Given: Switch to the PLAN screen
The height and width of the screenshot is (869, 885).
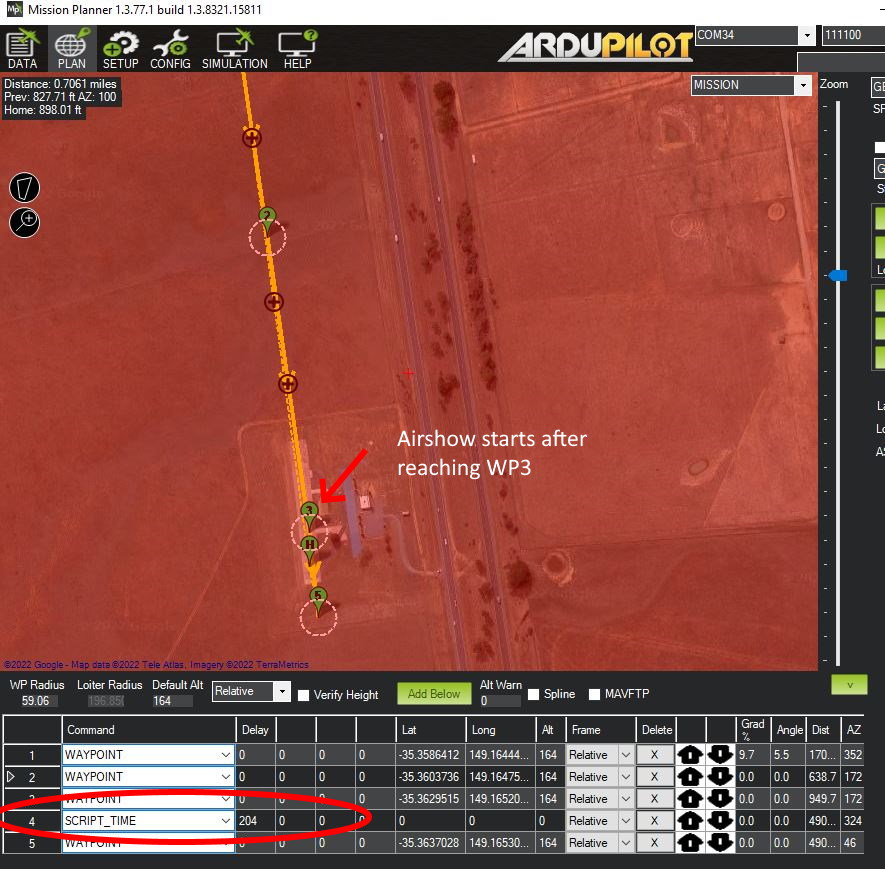Looking at the screenshot, I should pyautogui.click(x=71, y=49).
